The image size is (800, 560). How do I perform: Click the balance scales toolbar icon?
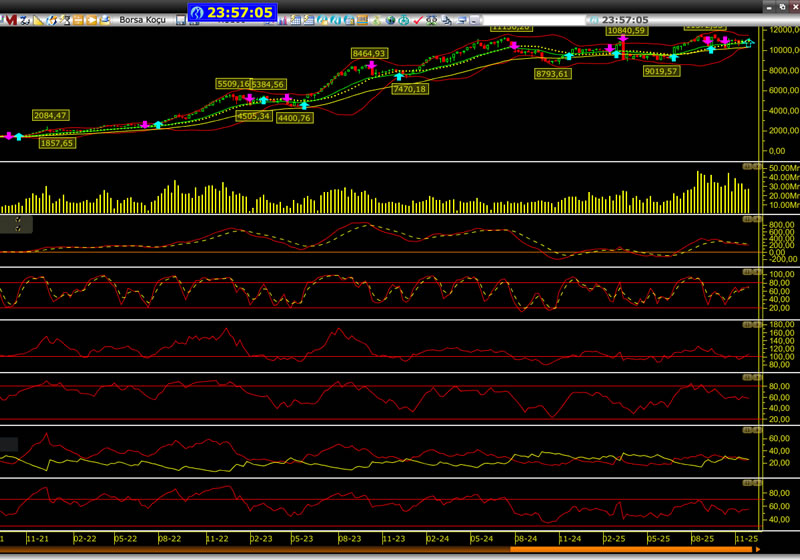point(432,20)
